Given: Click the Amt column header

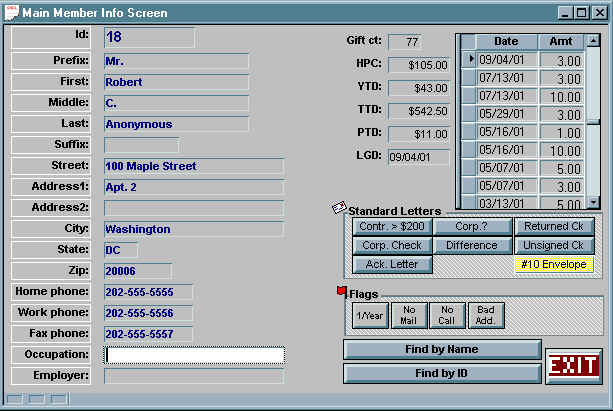Looking at the screenshot, I should (561, 41).
